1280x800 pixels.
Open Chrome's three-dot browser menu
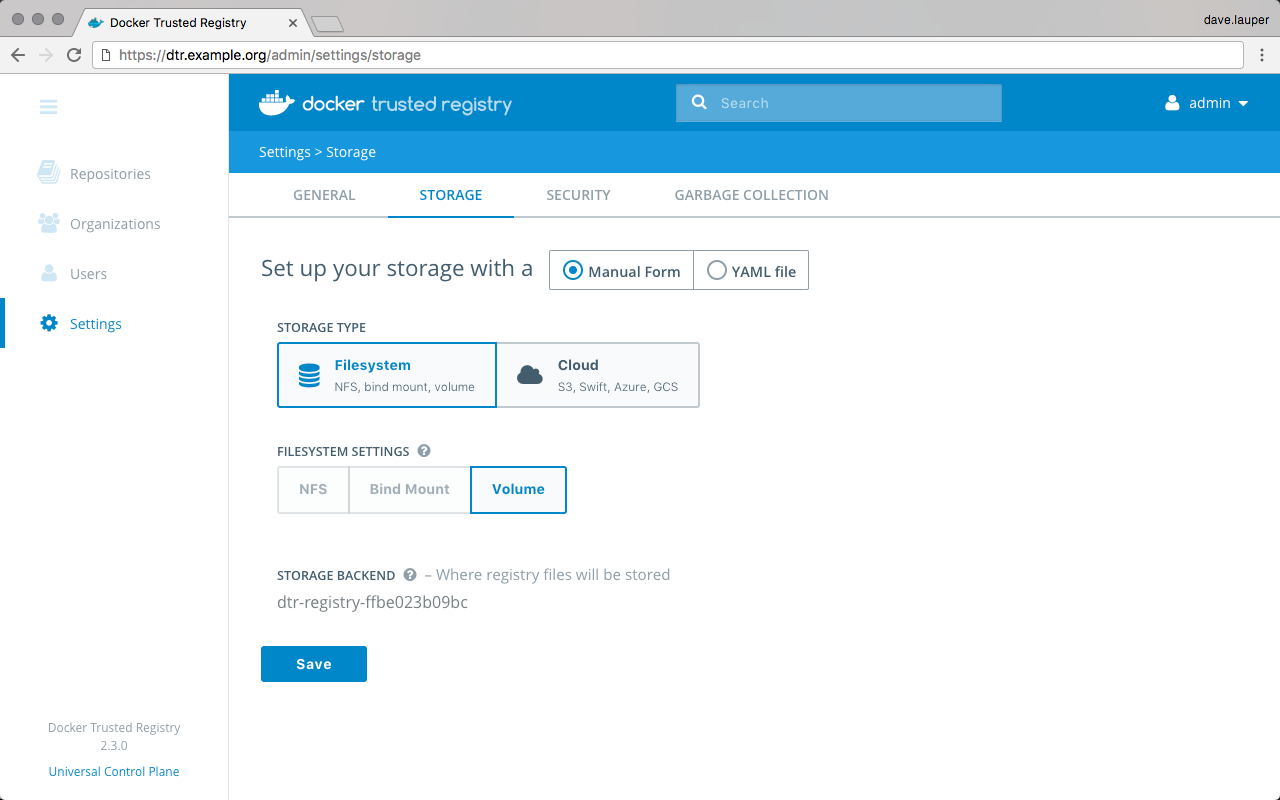(1260, 55)
